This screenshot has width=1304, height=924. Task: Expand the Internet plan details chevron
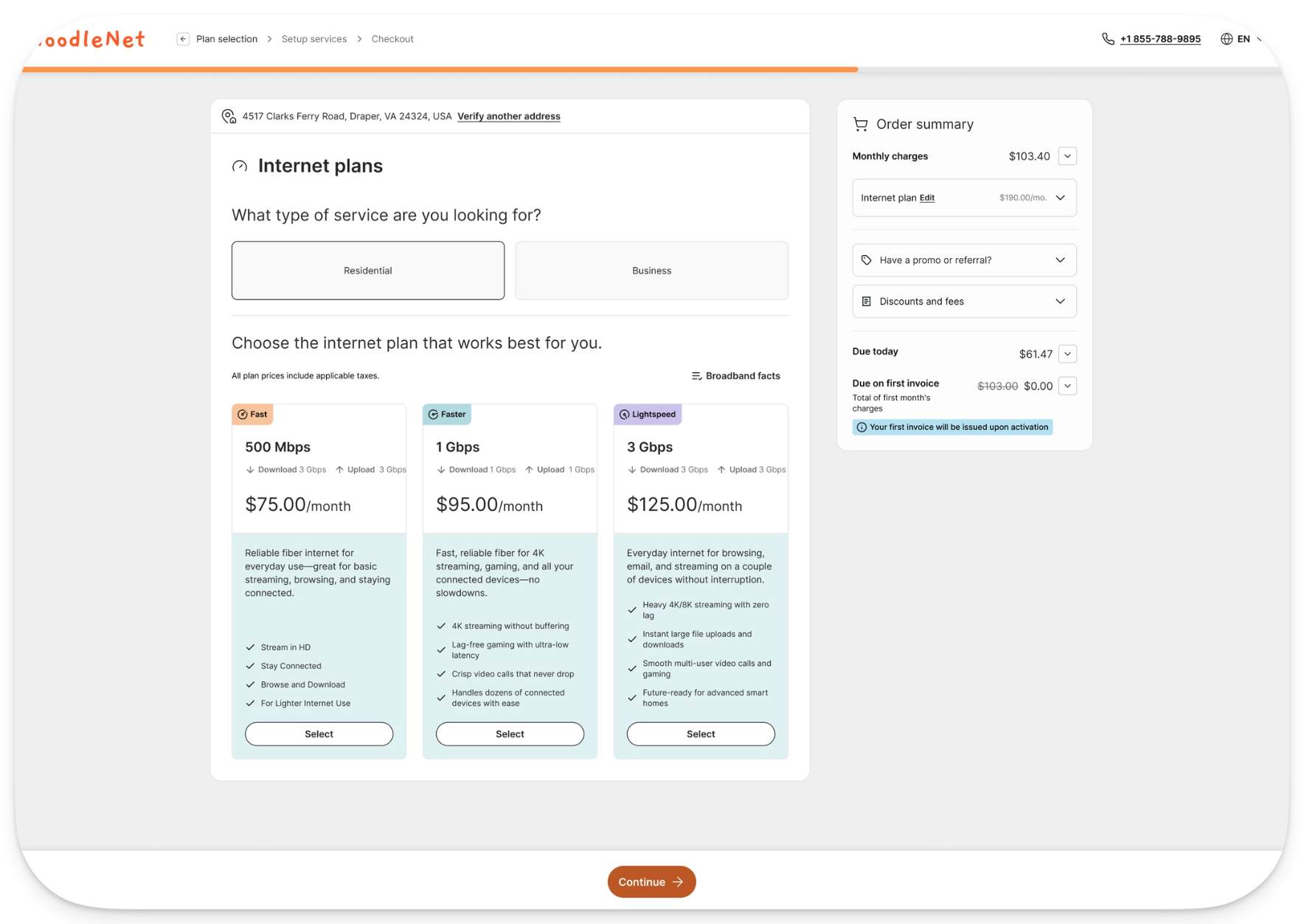click(1061, 198)
